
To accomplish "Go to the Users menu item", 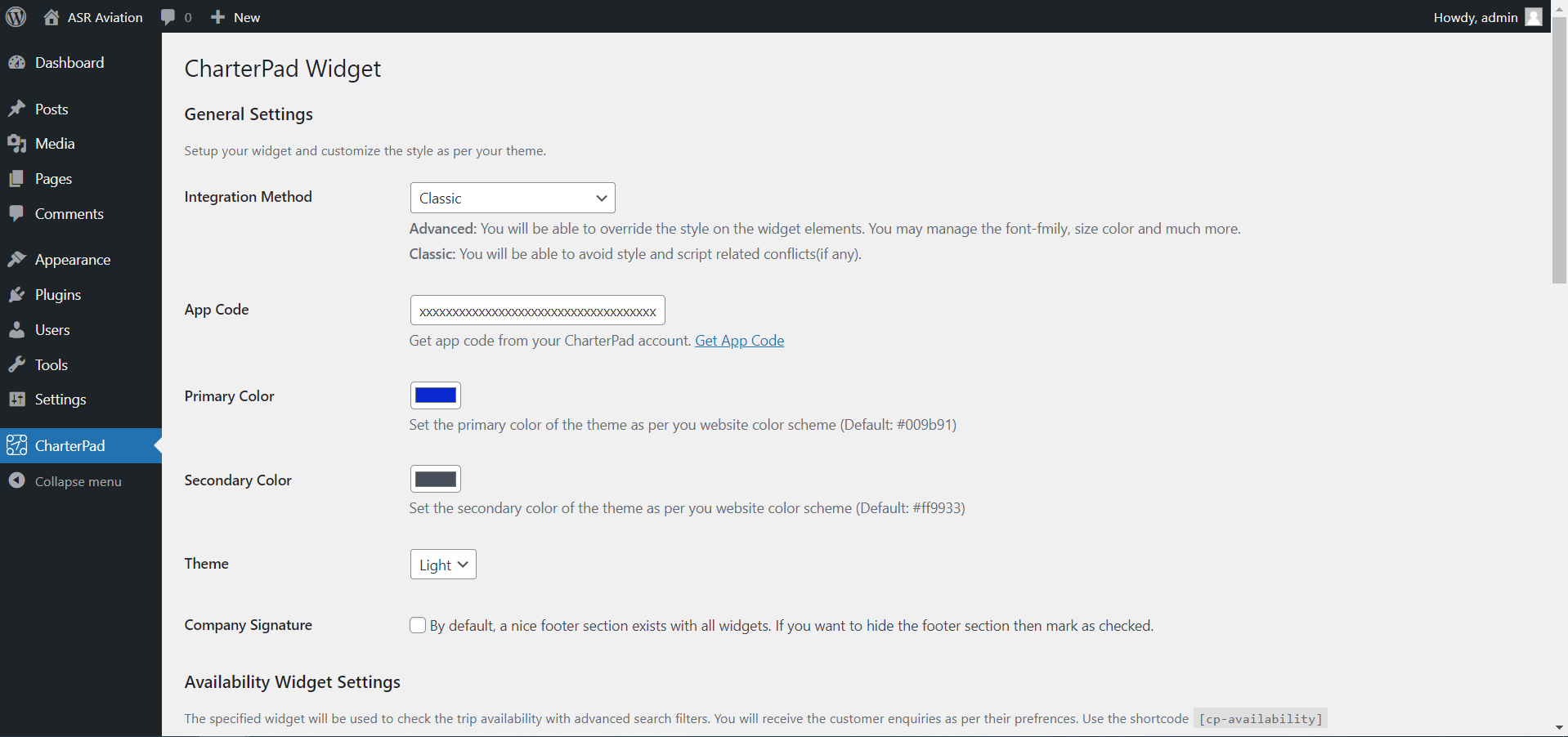I will click(x=52, y=330).
